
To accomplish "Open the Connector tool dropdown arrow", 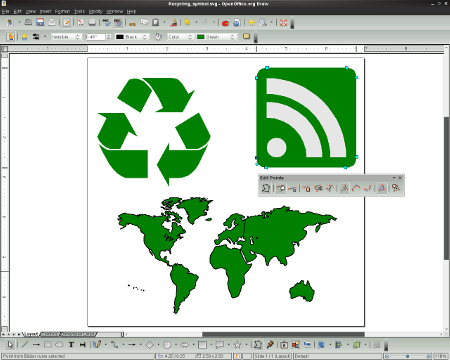I will [123, 345].
